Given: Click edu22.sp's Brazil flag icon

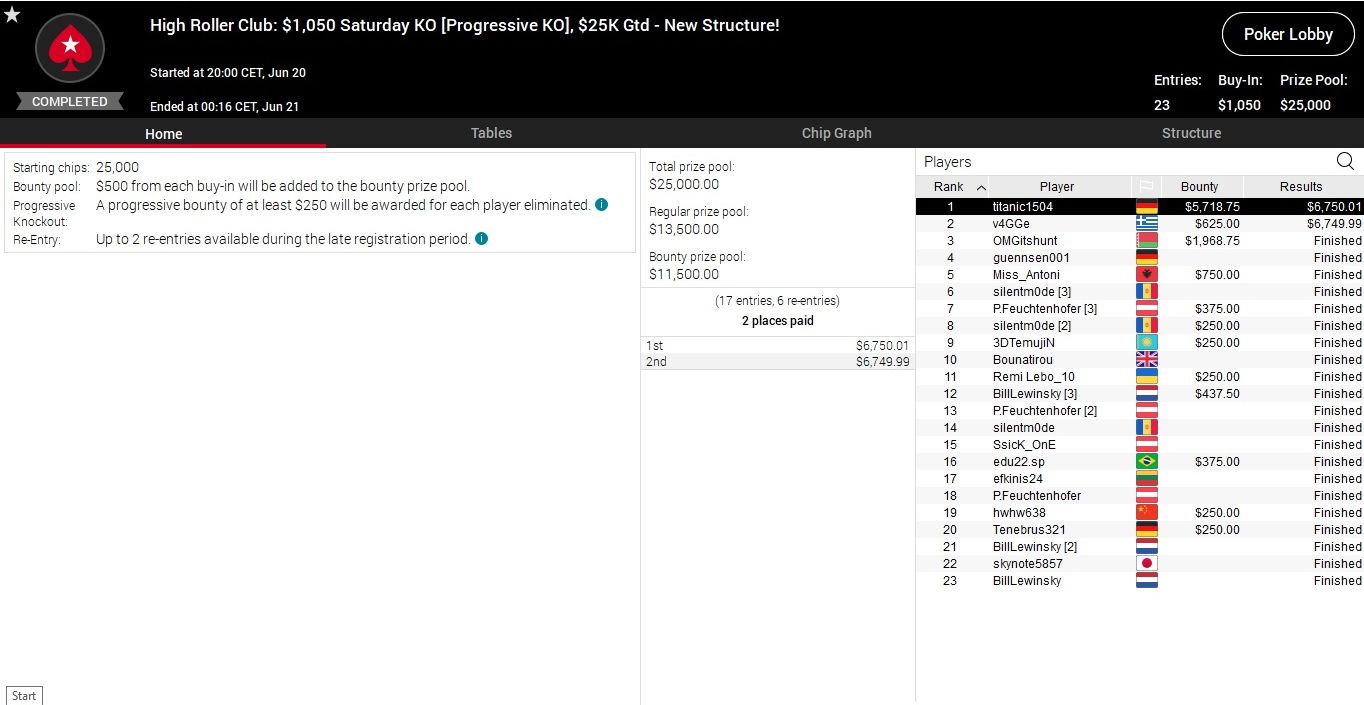Looking at the screenshot, I should 1146,462.
